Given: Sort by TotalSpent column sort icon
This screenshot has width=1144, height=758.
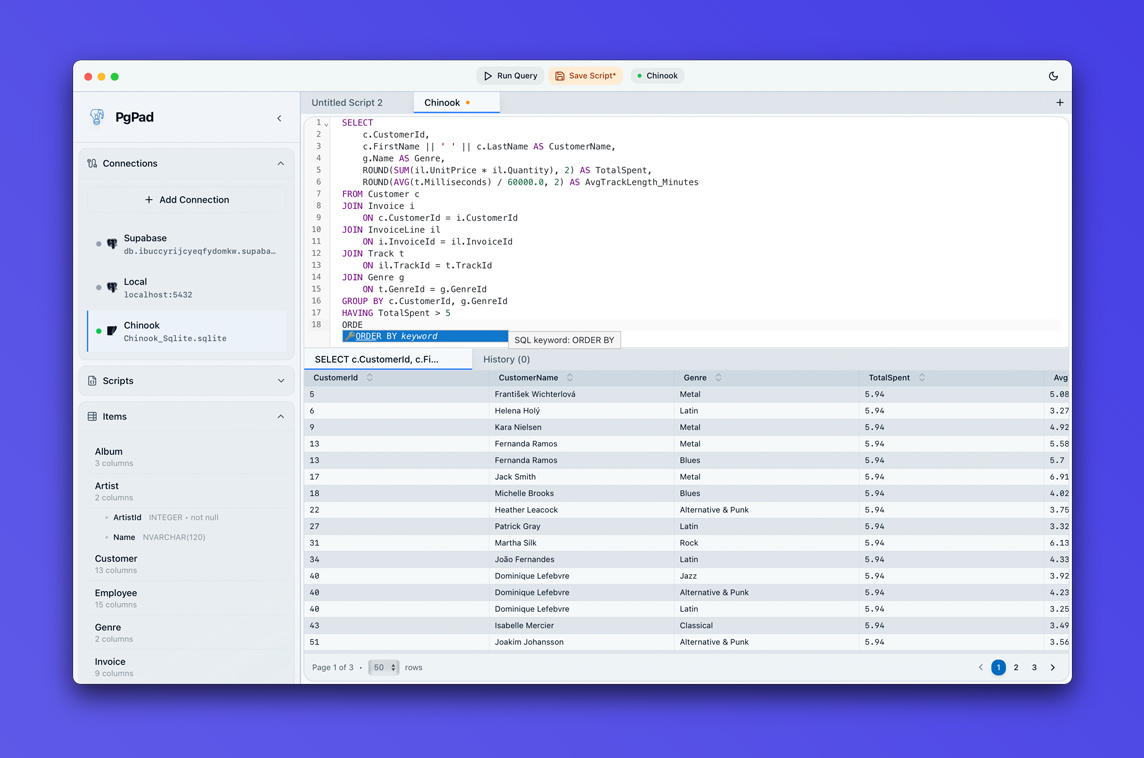Looking at the screenshot, I should point(922,378).
